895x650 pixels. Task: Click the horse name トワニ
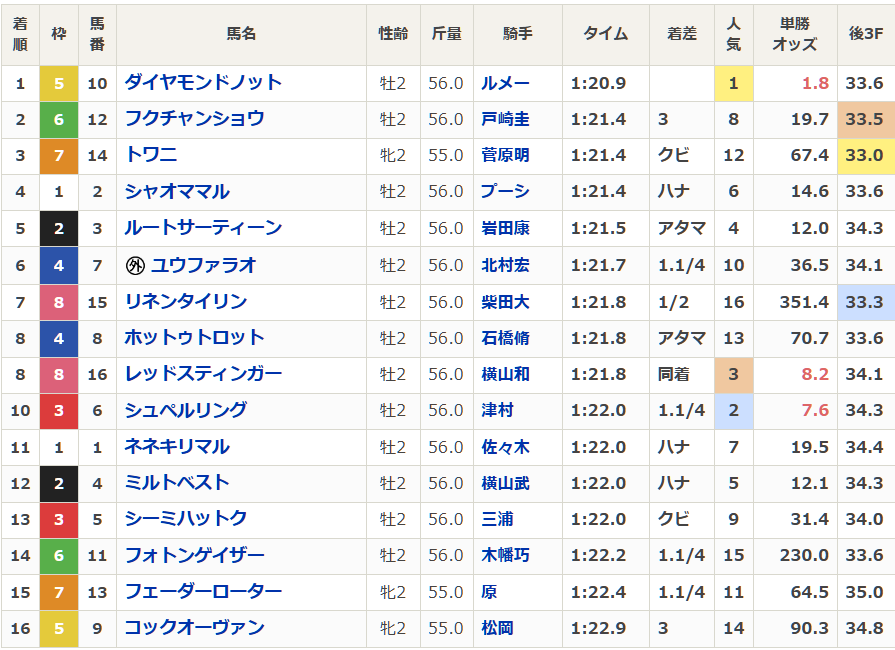pos(150,155)
